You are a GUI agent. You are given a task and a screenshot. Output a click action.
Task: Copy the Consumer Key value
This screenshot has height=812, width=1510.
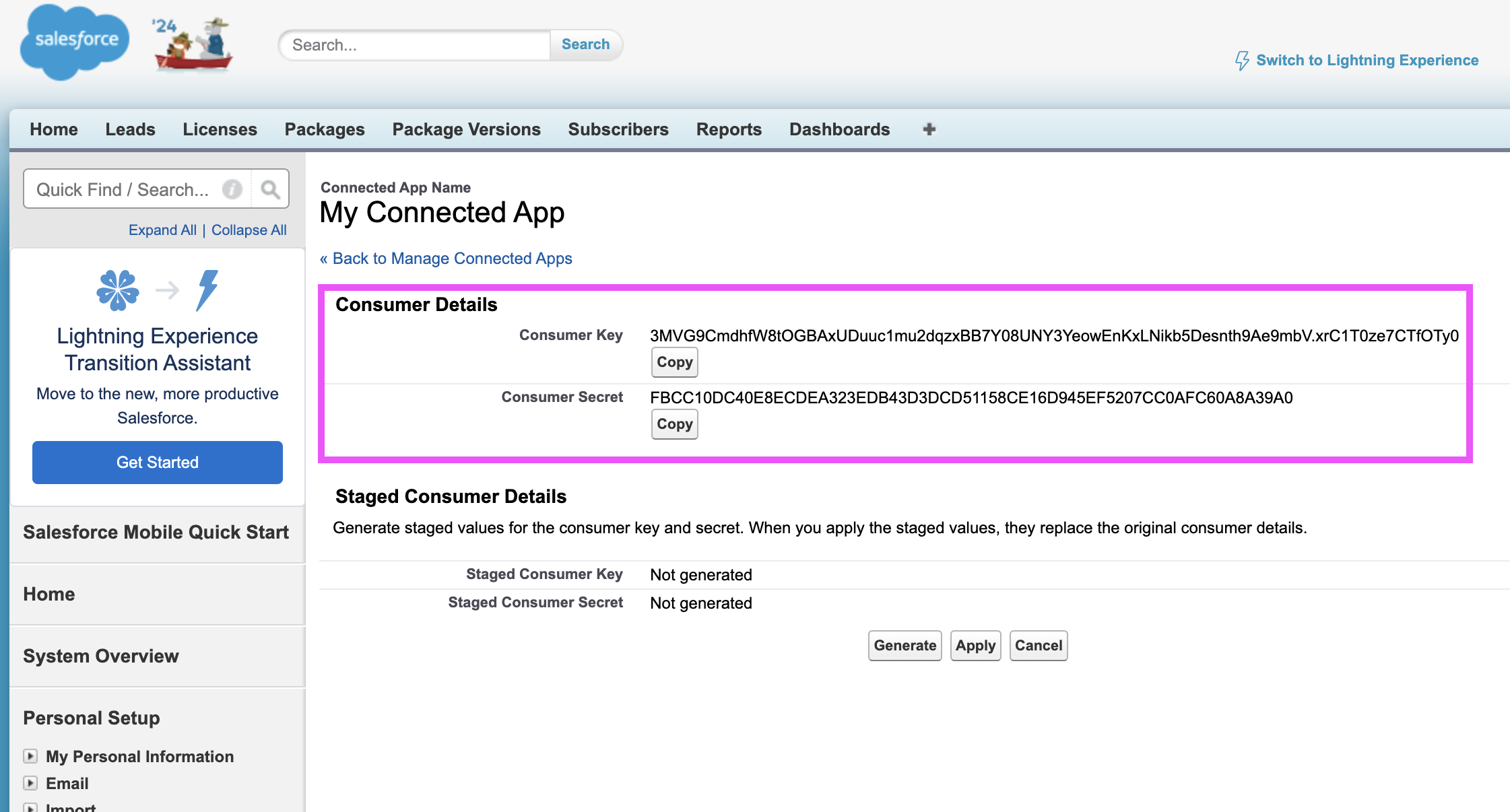point(674,362)
